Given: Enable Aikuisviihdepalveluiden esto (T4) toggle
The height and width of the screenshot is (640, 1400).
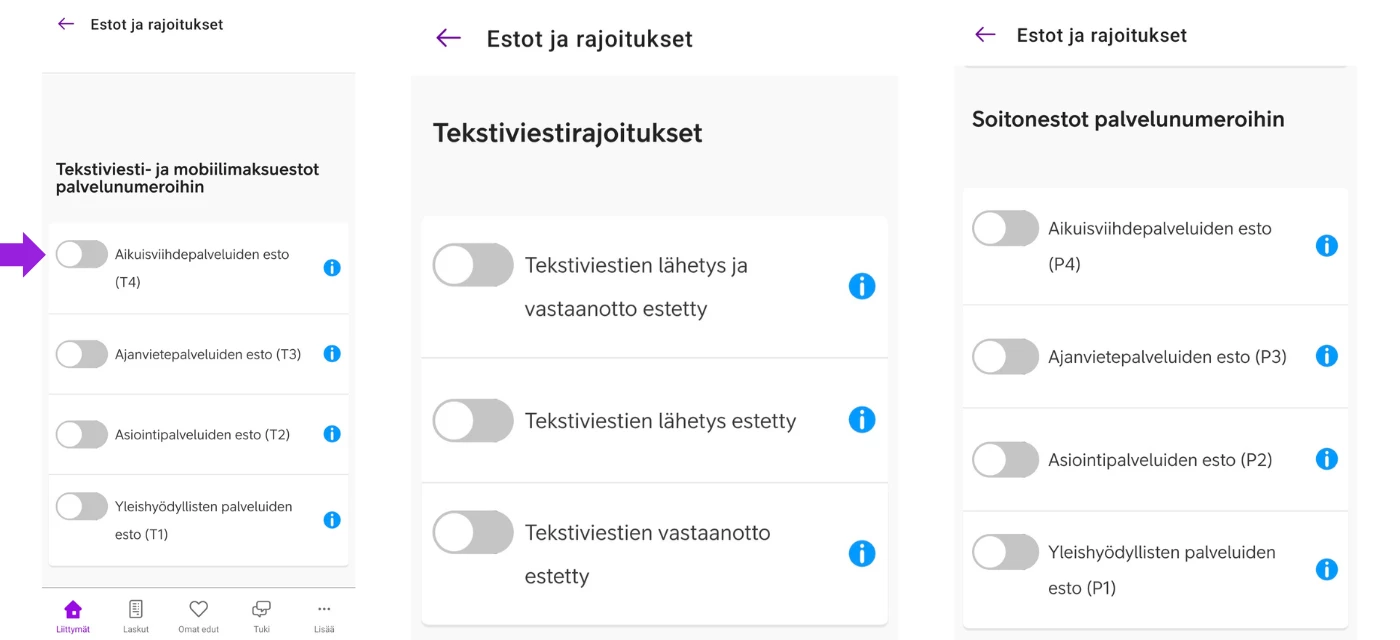Looking at the screenshot, I should (x=81, y=254).
